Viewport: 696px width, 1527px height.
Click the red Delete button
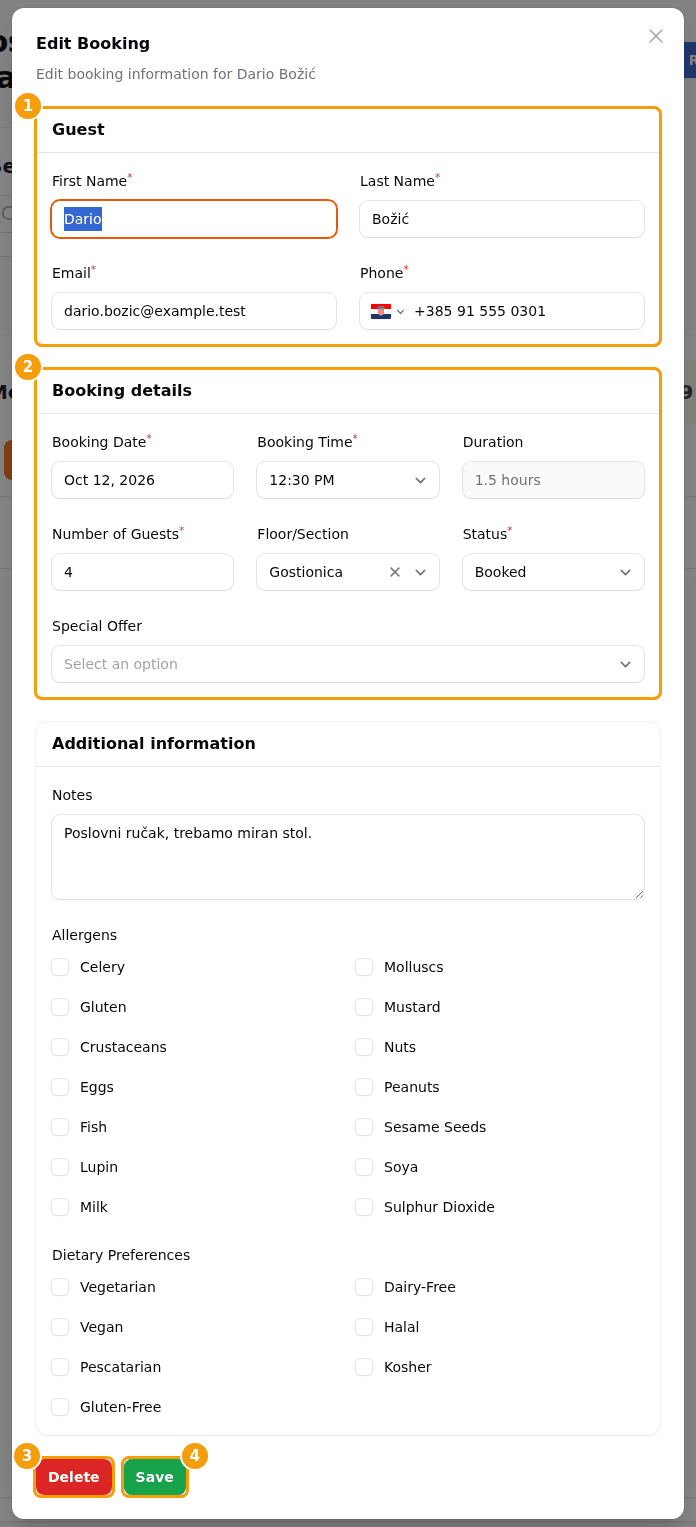(74, 1477)
